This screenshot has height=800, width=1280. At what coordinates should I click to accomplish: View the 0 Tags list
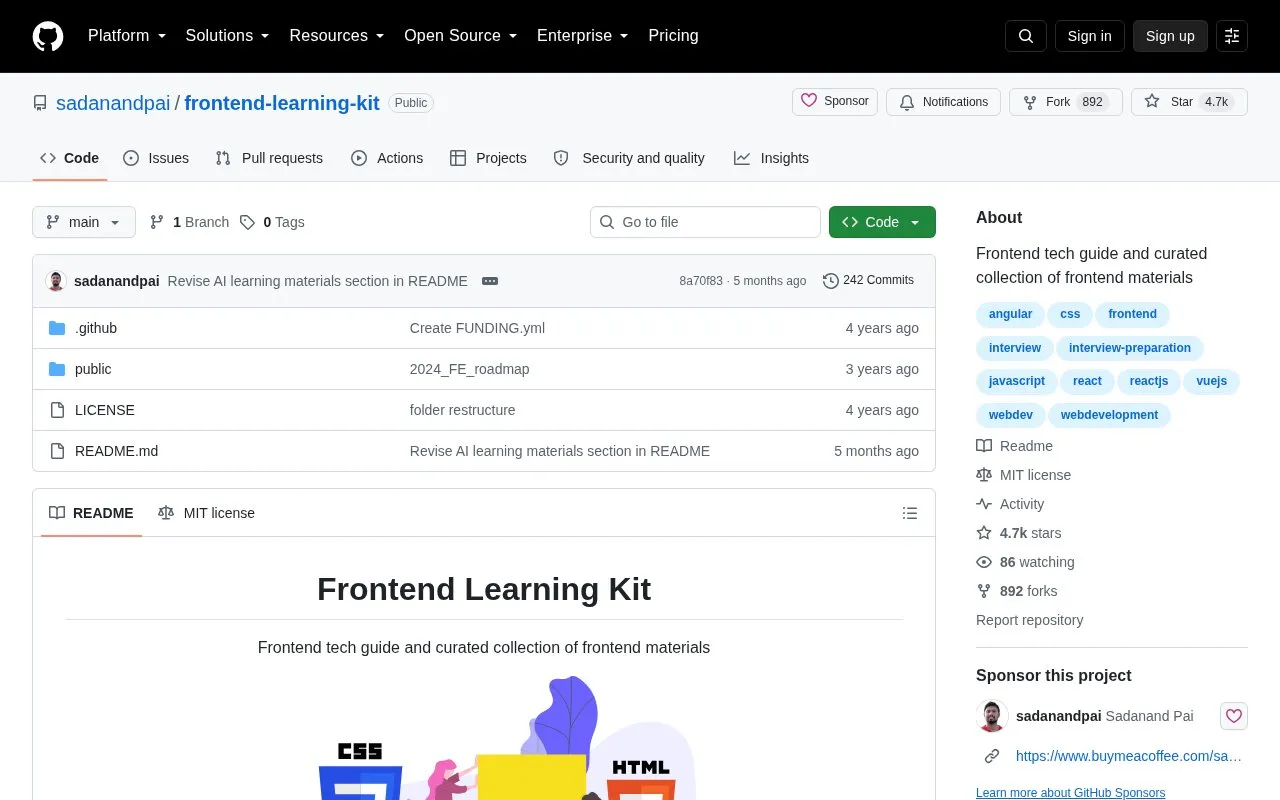(x=272, y=222)
